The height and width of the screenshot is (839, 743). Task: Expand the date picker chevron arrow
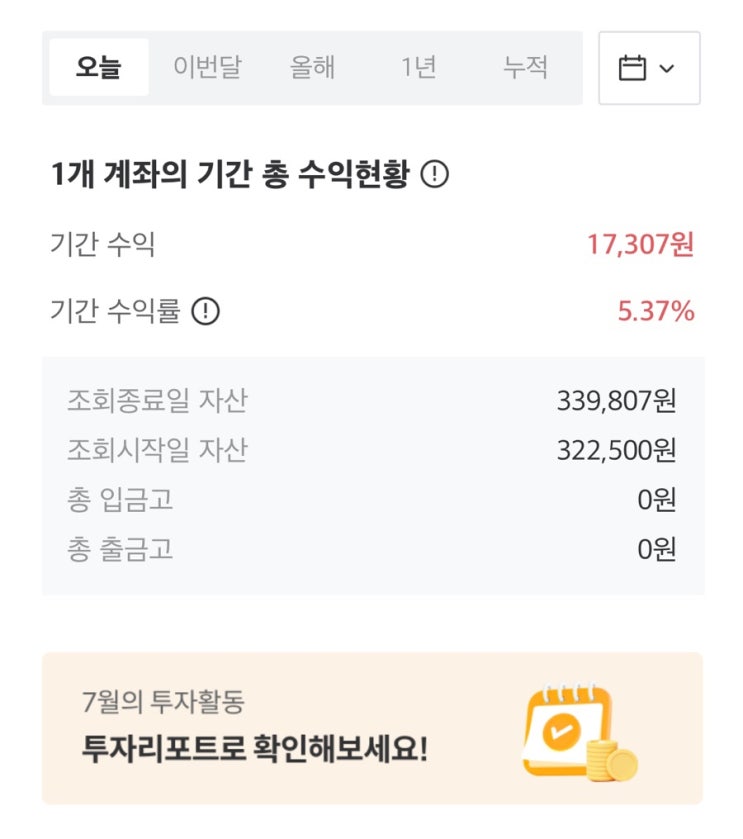click(667, 69)
